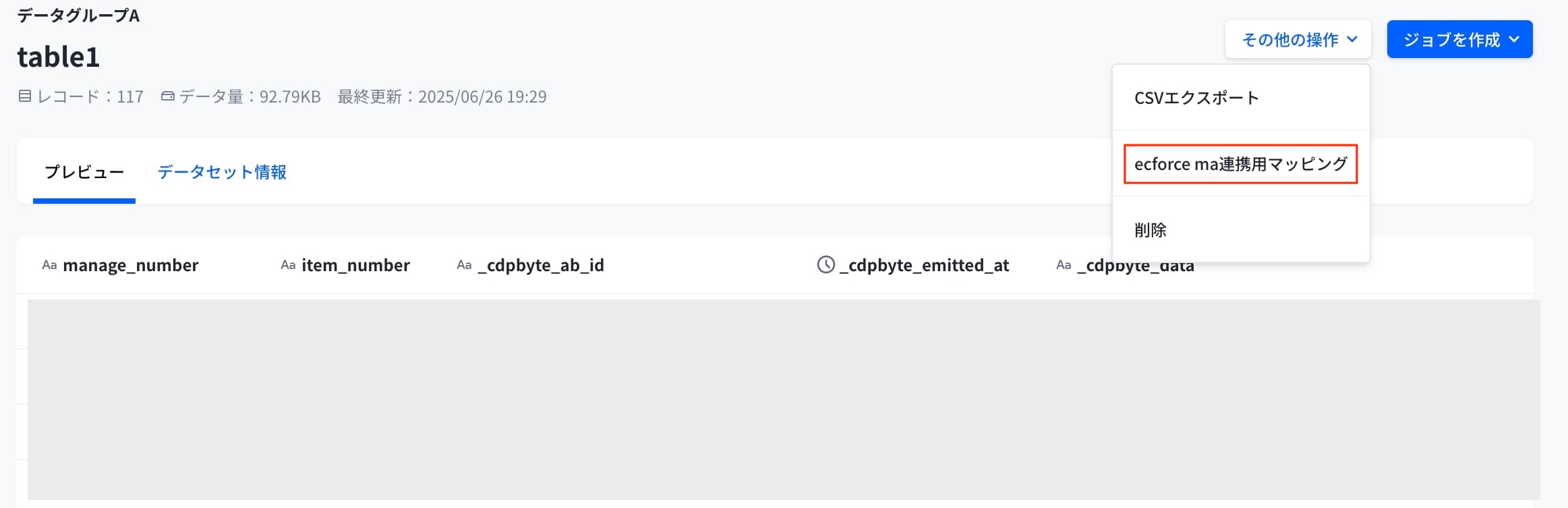The image size is (1568, 508).
Task: Click the Aa type icon for item_number
Action: (x=288, y=265)
